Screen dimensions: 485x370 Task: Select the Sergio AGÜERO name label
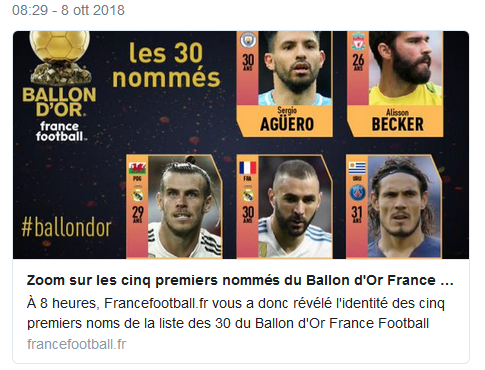point(287,120)
